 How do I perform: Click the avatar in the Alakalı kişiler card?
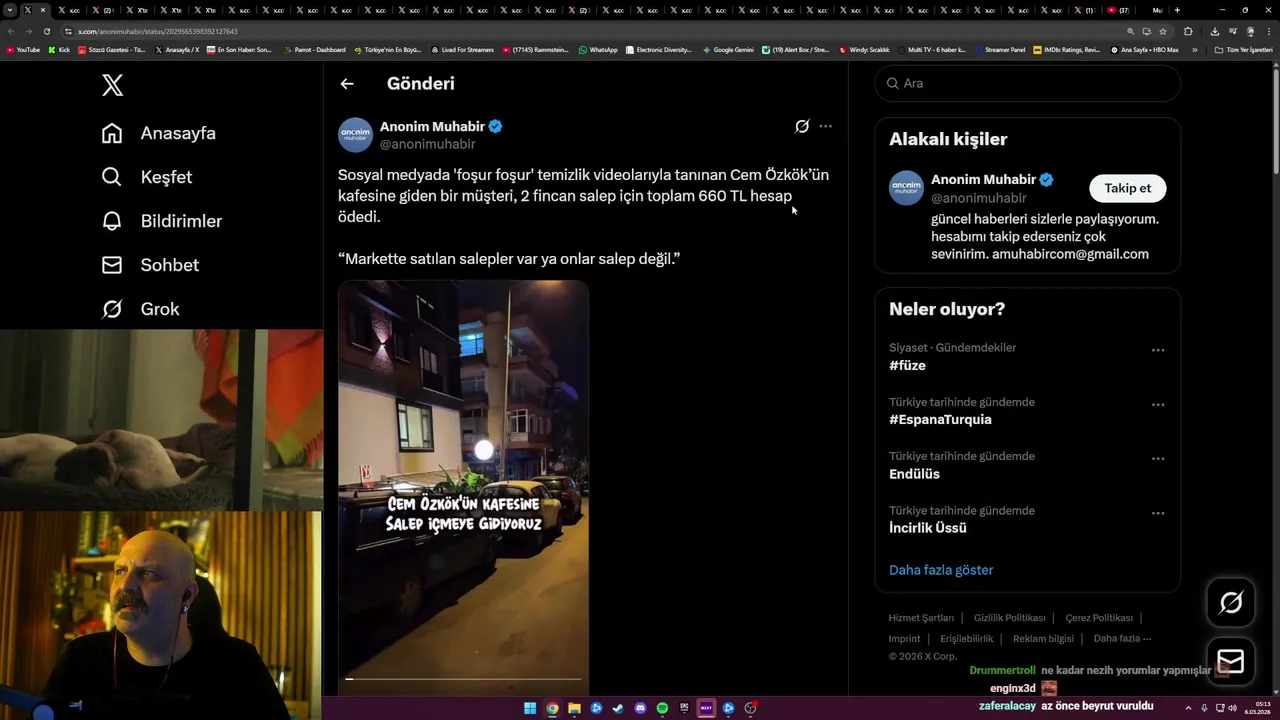pos(906,188)
